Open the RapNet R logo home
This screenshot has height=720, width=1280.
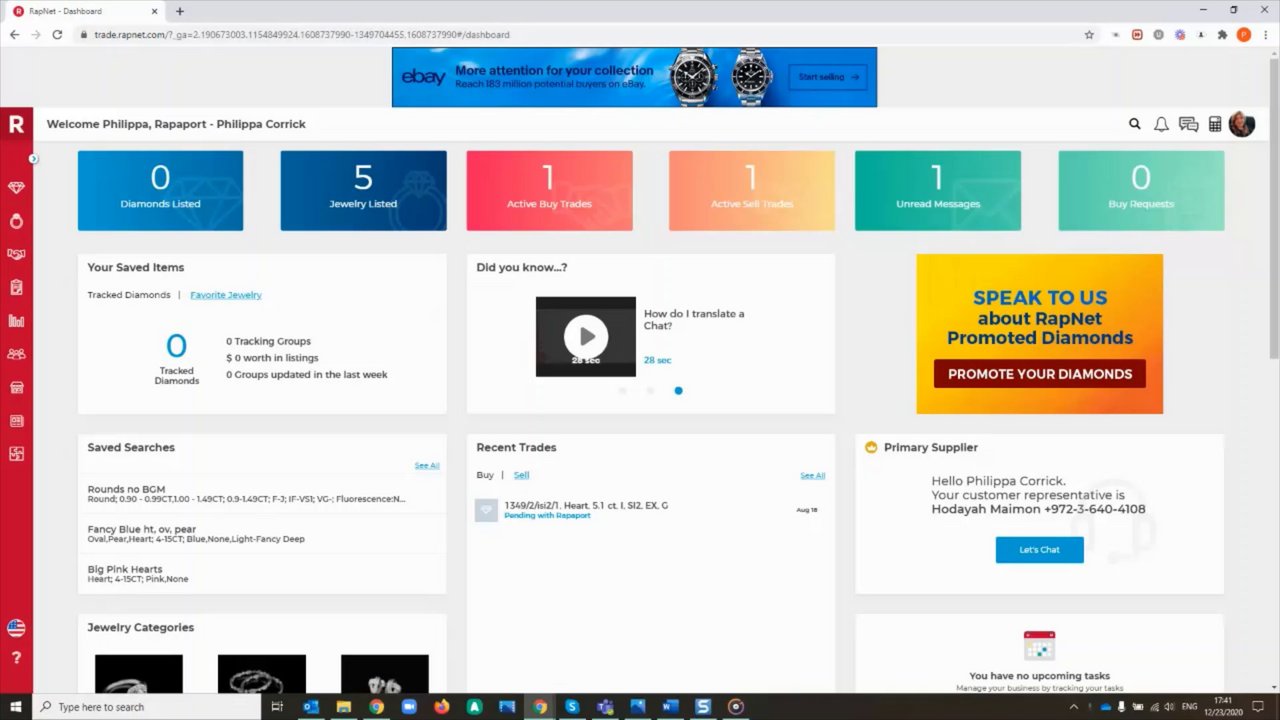(x=16, y=124)
